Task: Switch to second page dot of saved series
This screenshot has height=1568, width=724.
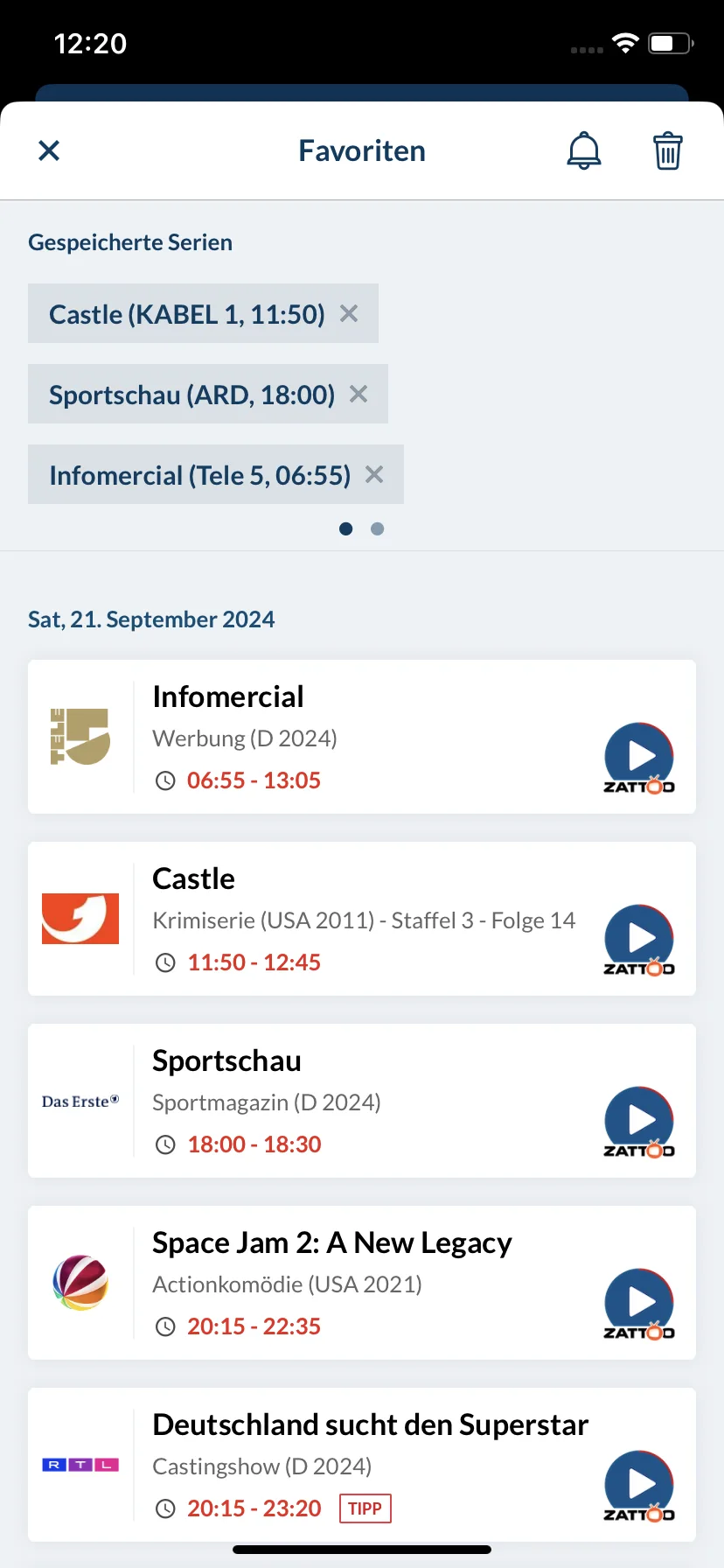Action: tap(377, 528)
